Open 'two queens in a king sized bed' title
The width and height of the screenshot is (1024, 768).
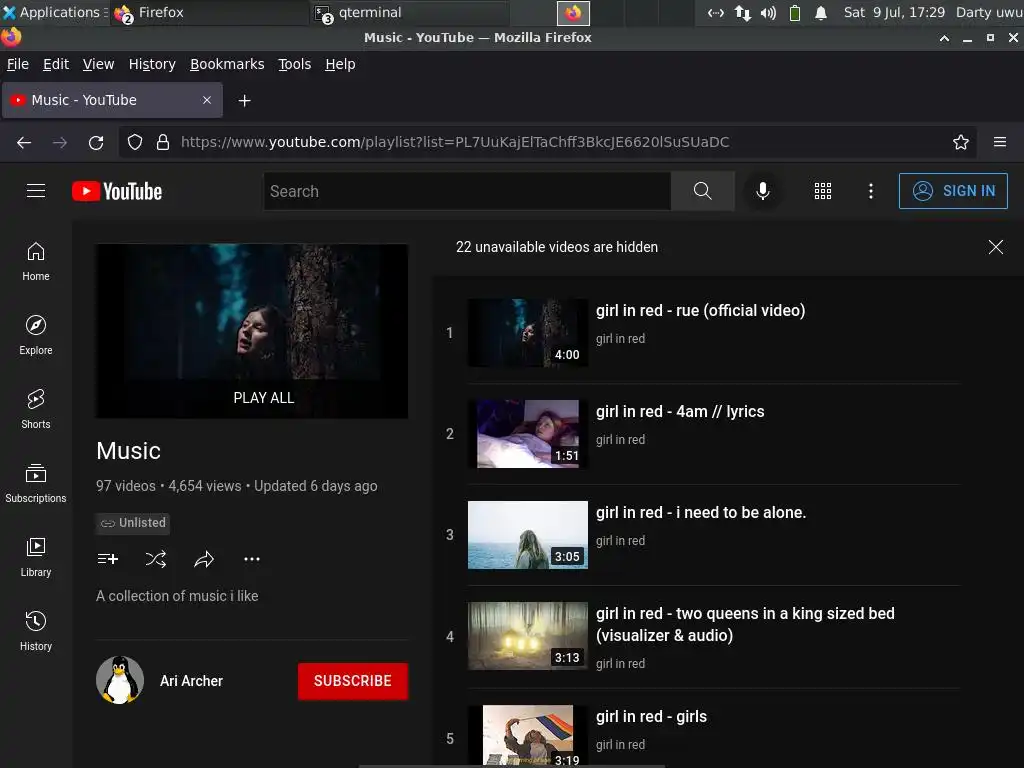click(x=745, y=624)
